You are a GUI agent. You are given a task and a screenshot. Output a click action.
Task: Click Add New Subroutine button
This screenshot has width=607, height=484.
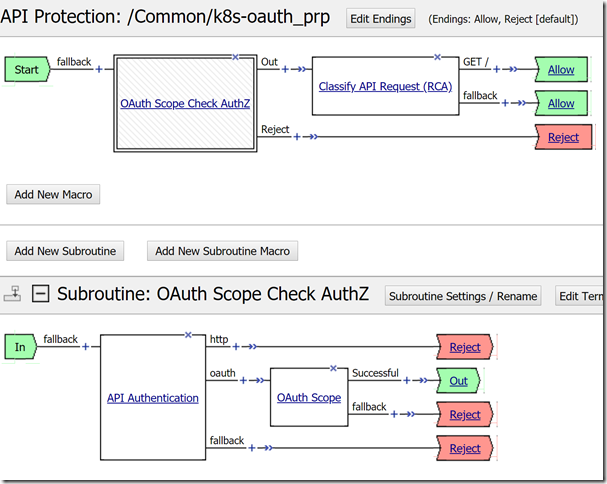tap(66, 251)
